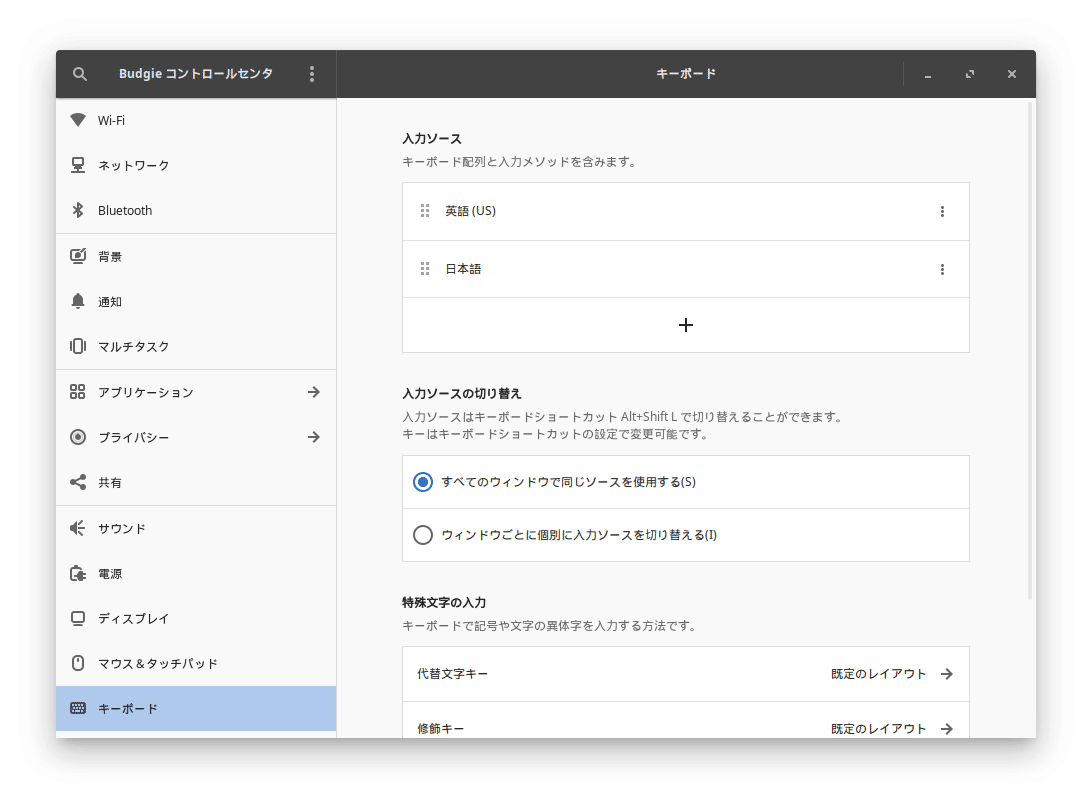Minimize the Budgie Control Center window
The height and width of the screenshot is (800, 1092).
928,74
